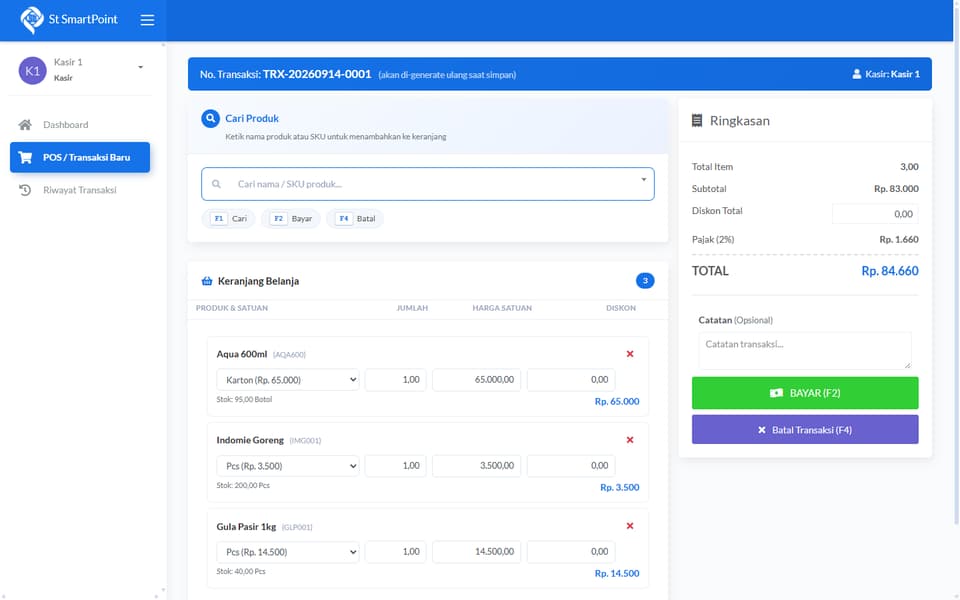Edit the Diskon Total field
This screenshot has height=600, width=960.
[875, 214]
